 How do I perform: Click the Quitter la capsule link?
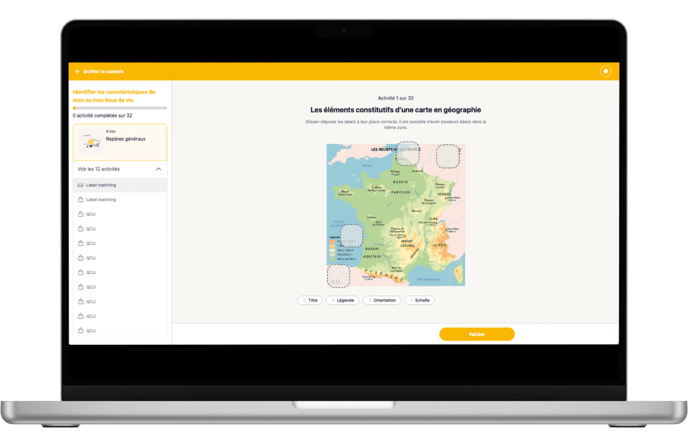[103, 71]
